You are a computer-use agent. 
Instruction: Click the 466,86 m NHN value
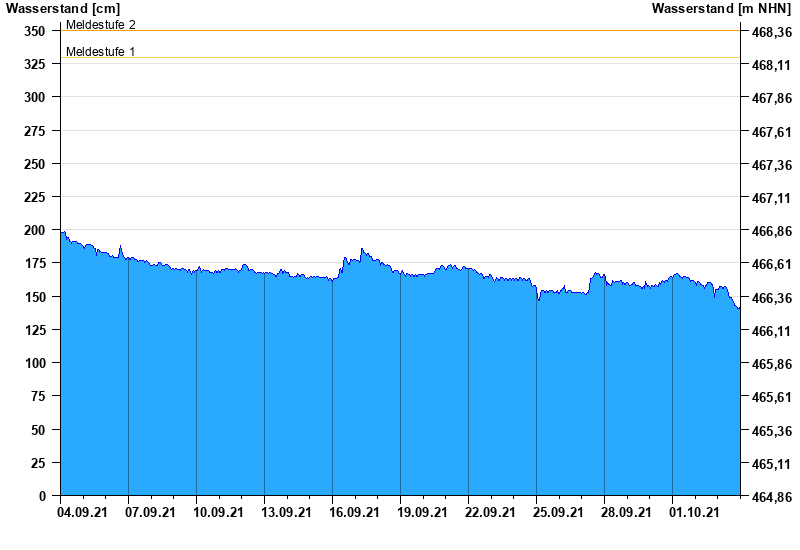click(x=772, y=231)
